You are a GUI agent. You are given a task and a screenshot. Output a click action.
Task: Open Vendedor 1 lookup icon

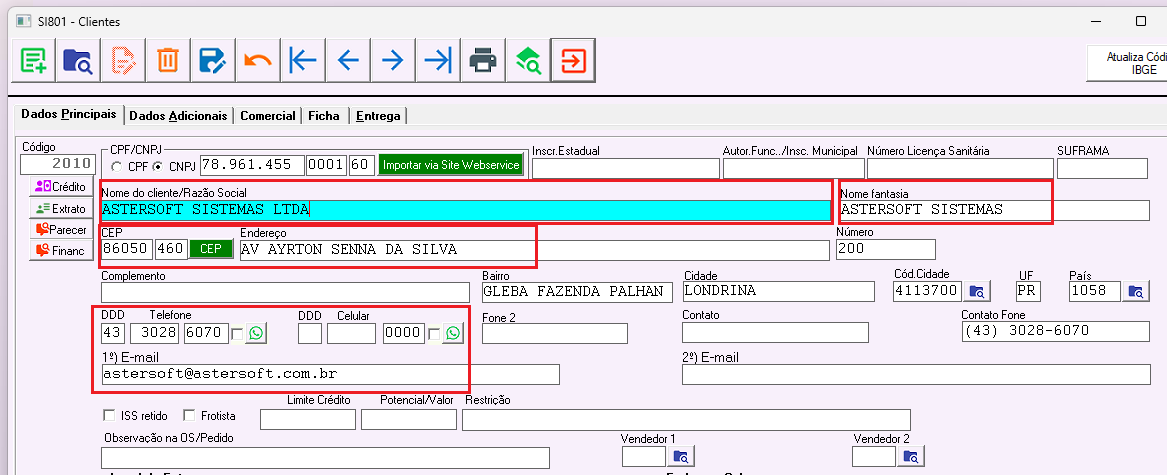coord(682,456)
